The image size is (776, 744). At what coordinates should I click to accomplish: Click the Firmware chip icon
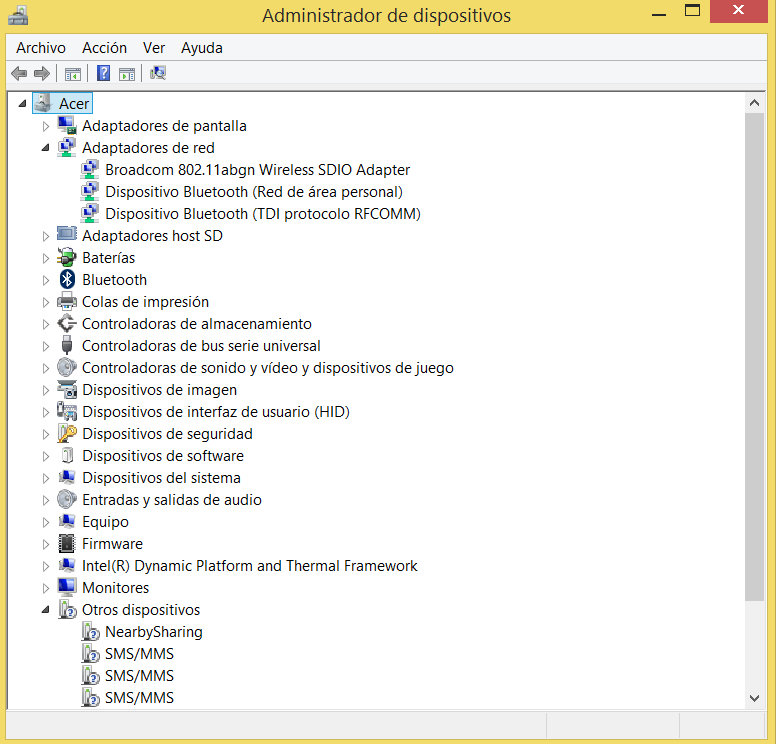[x=67, y=543]
